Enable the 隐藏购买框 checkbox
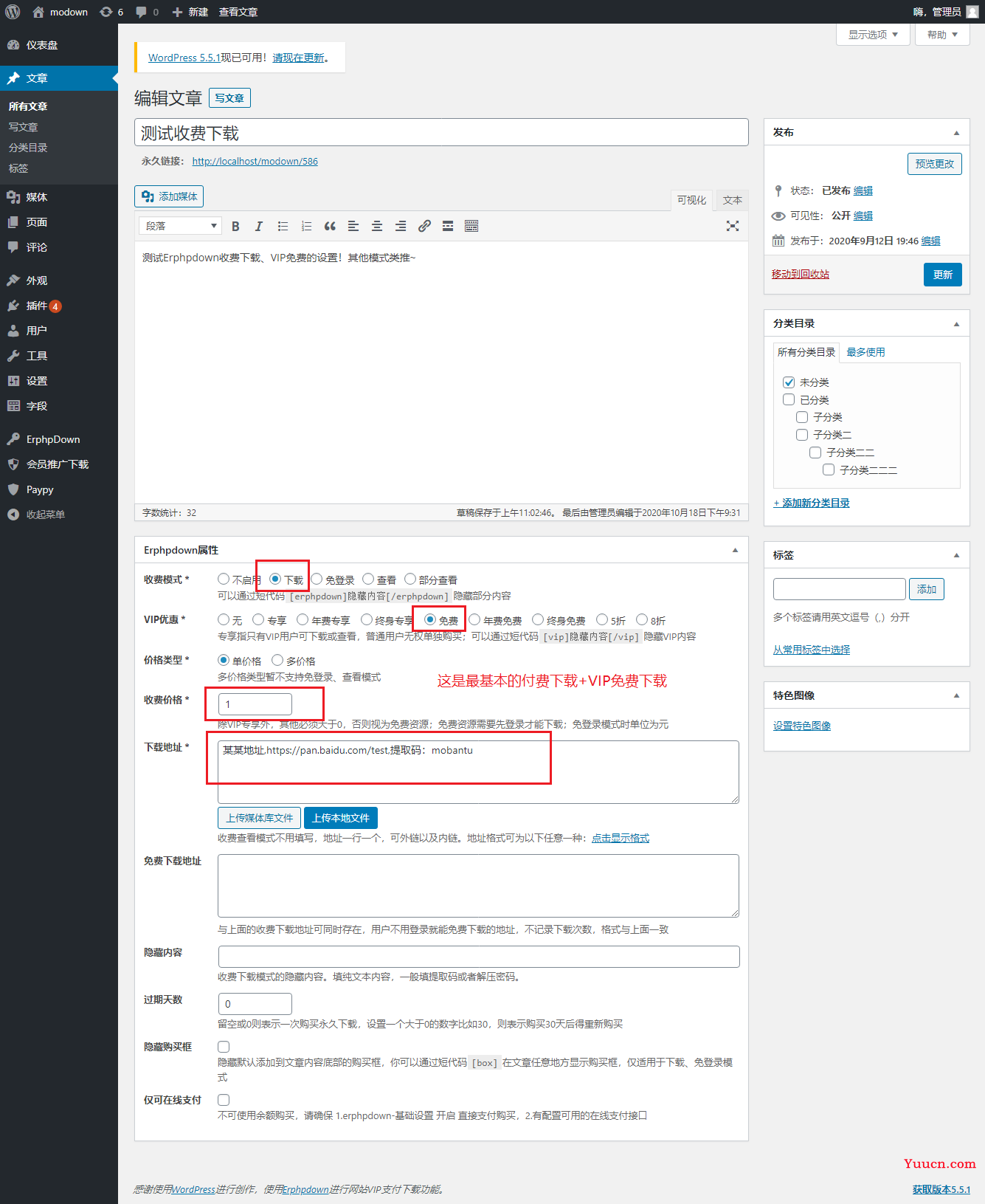985x1204 pixels. (x=224, y=1047)
